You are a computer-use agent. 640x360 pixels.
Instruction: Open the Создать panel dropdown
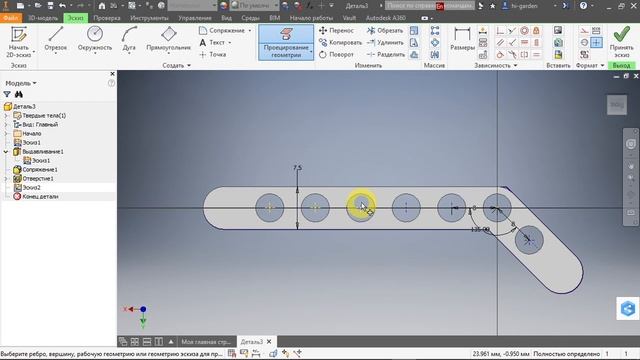(x=176, y=65)
